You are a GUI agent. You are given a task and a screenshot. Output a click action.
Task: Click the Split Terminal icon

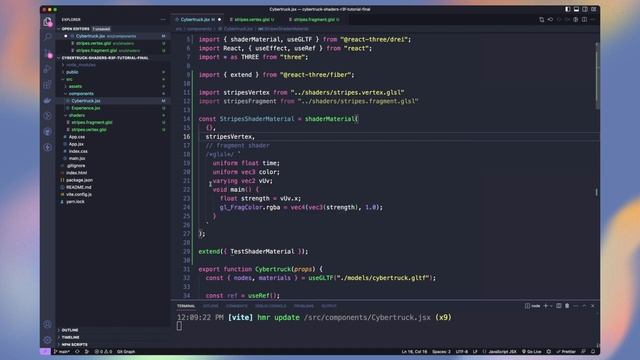[x=559, y=306]
